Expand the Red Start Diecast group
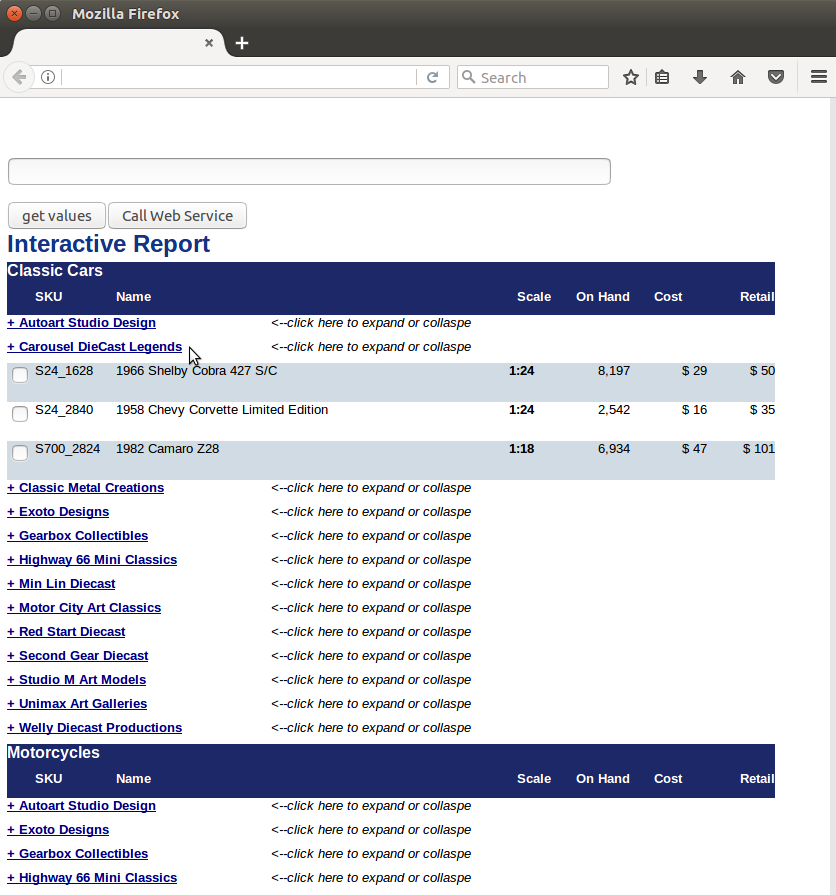 click(x=66, y=631)
